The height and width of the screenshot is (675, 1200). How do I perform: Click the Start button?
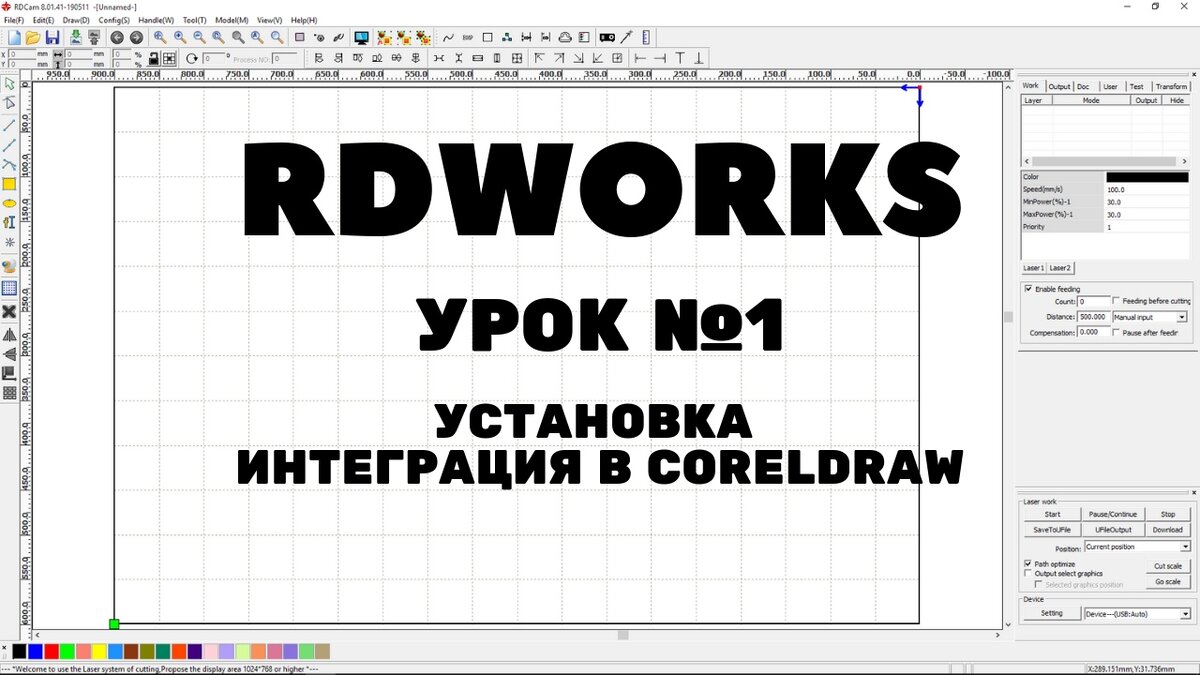click(x=1052, y=514)
